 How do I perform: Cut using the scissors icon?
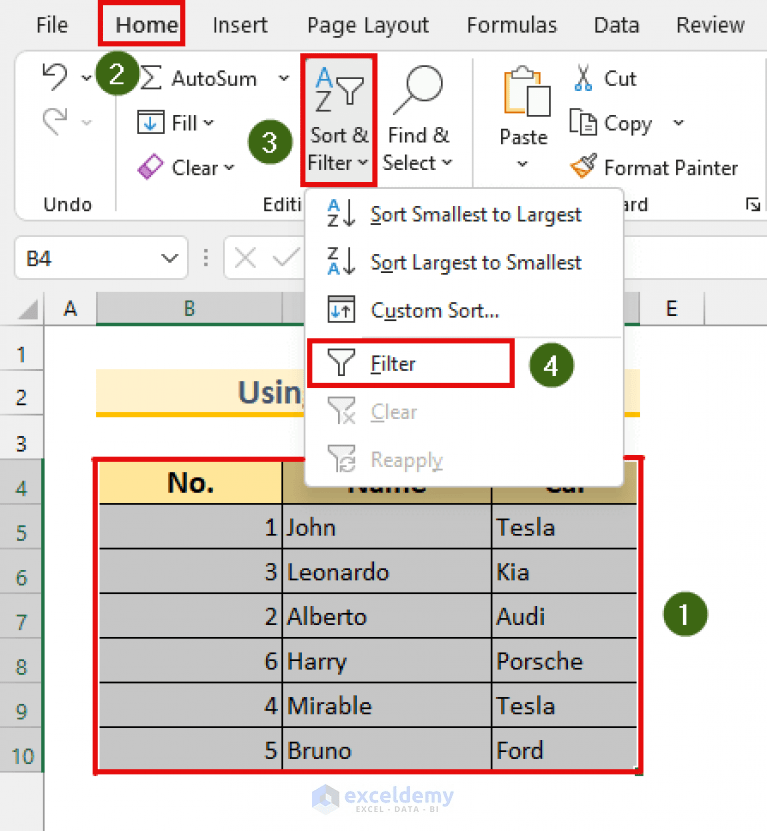581,77
